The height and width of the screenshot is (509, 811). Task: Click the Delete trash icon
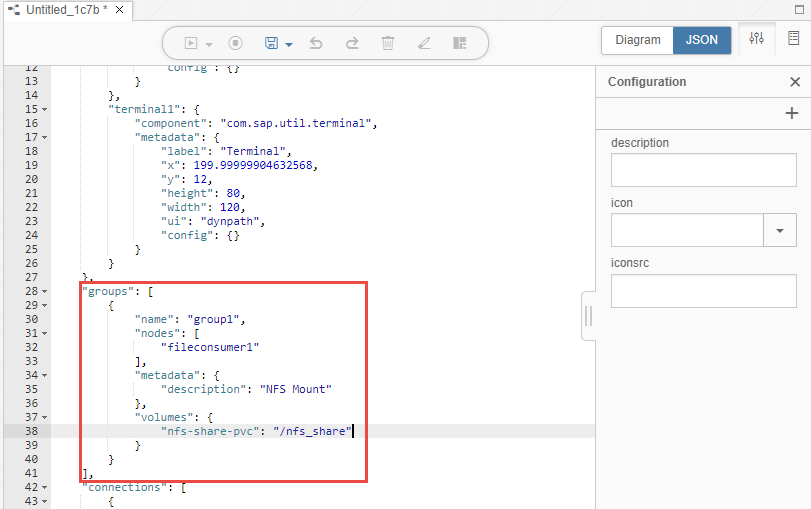click(388, 44)
